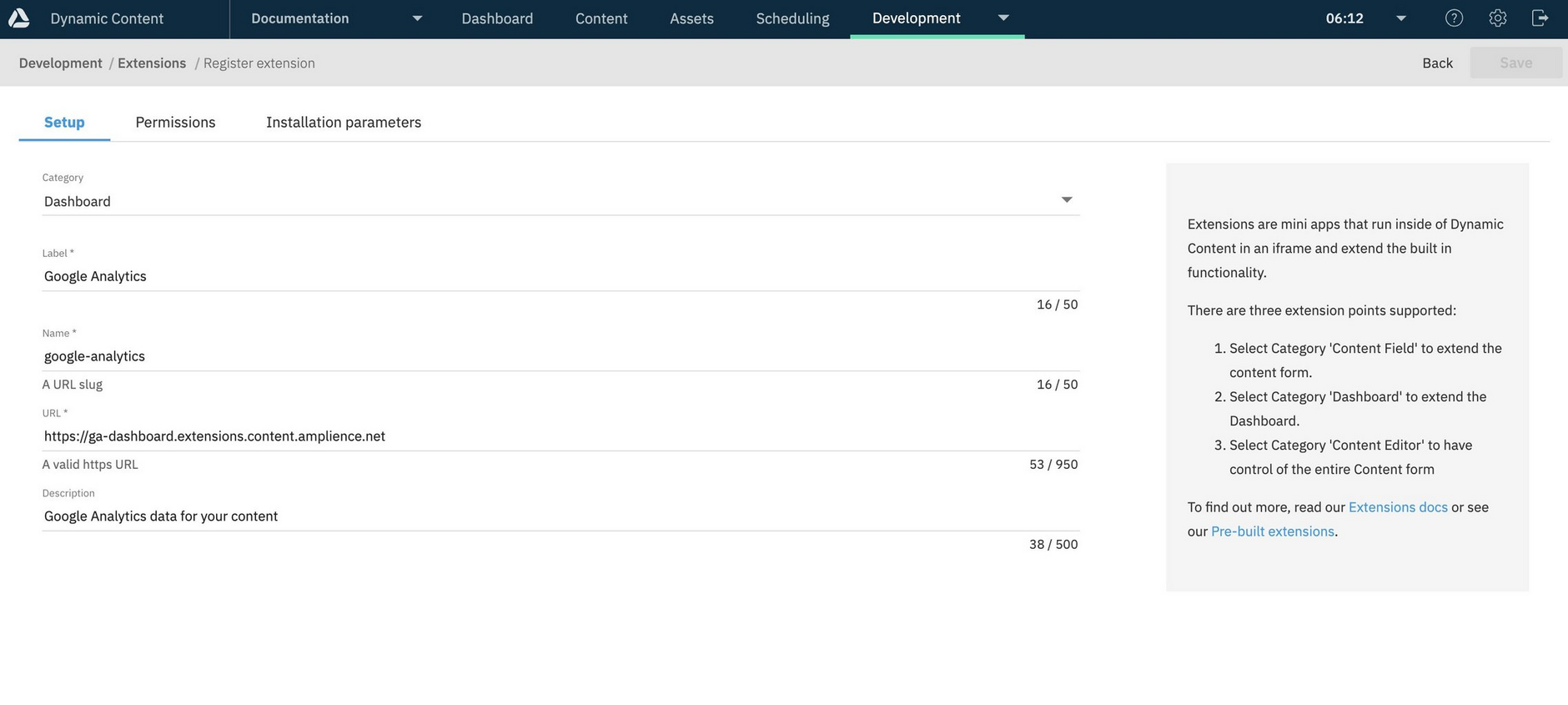Viewport: 1568px width, 705px height.
Task: Open the Category Dashboard dropdown
Action: click(x=560, y=201)
